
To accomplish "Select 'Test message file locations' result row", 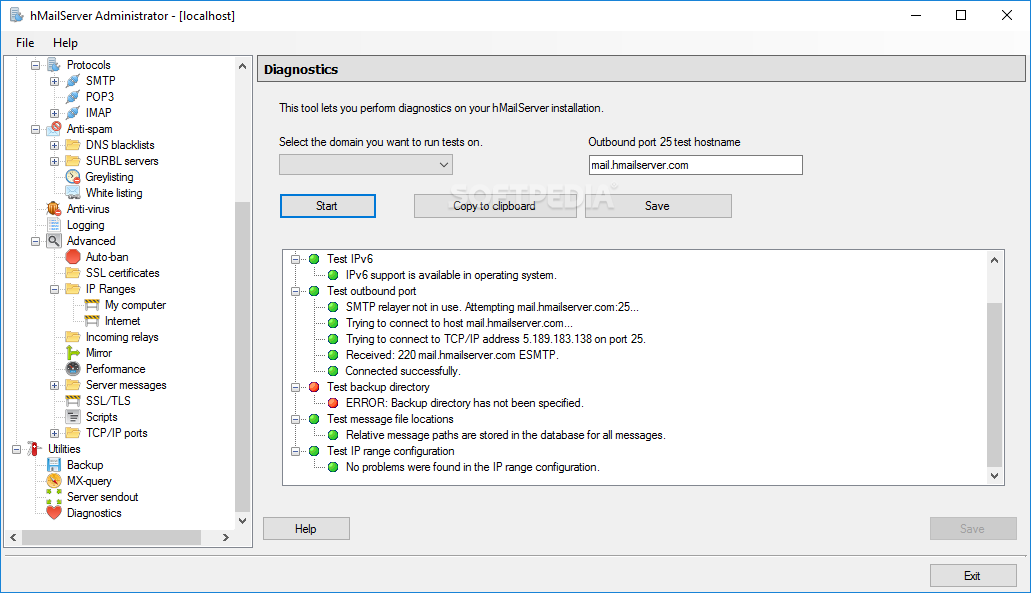I will (x=390, y=419).
